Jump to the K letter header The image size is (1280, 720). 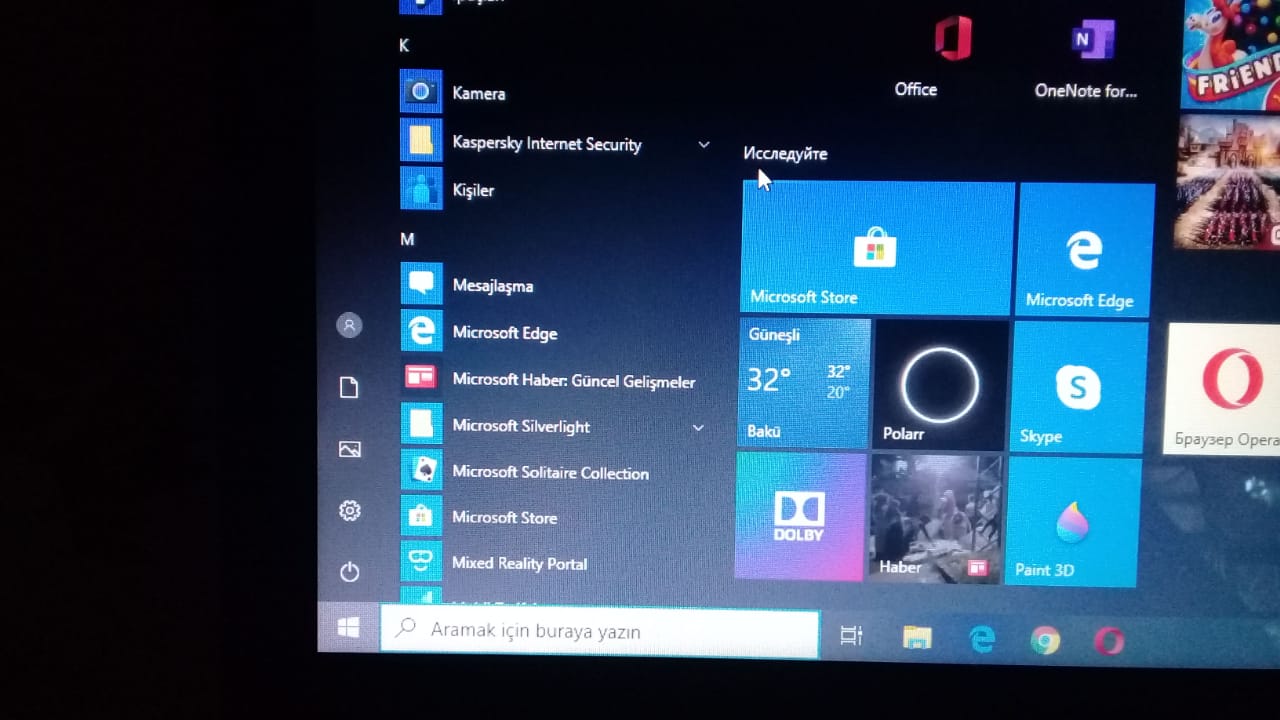point(404,45)
